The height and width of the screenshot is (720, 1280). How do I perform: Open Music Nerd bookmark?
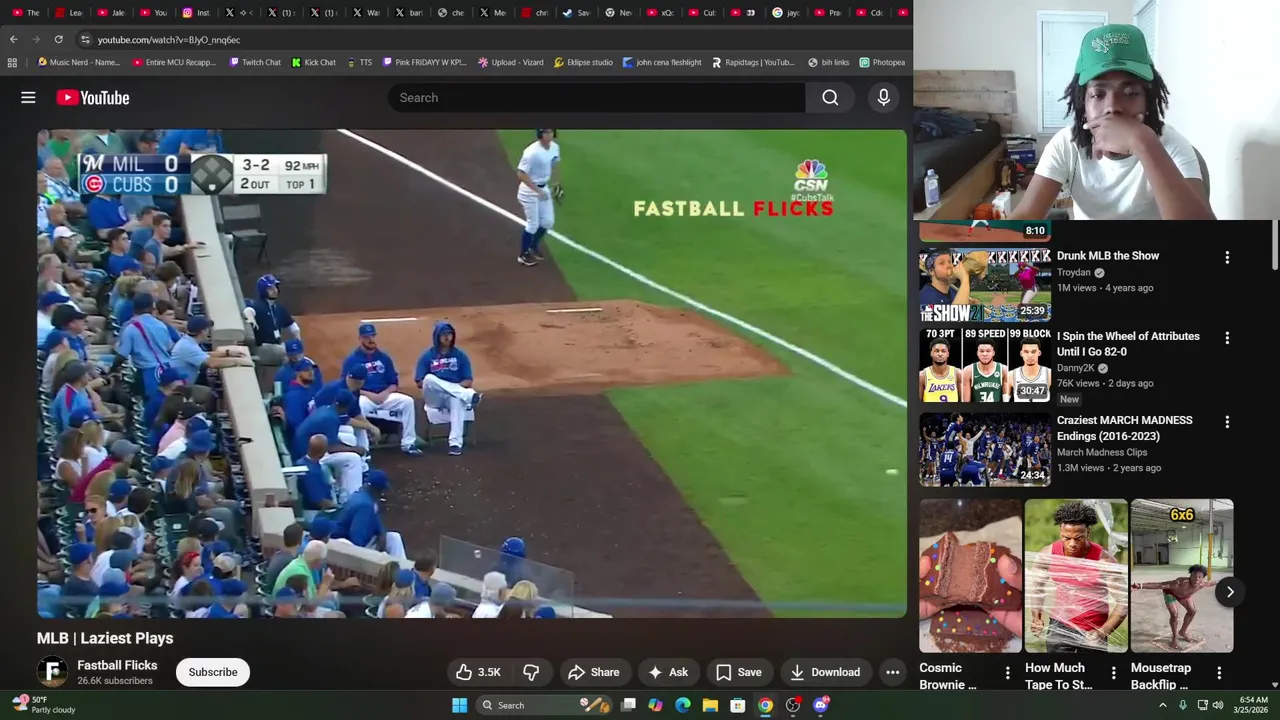[78, 62]
